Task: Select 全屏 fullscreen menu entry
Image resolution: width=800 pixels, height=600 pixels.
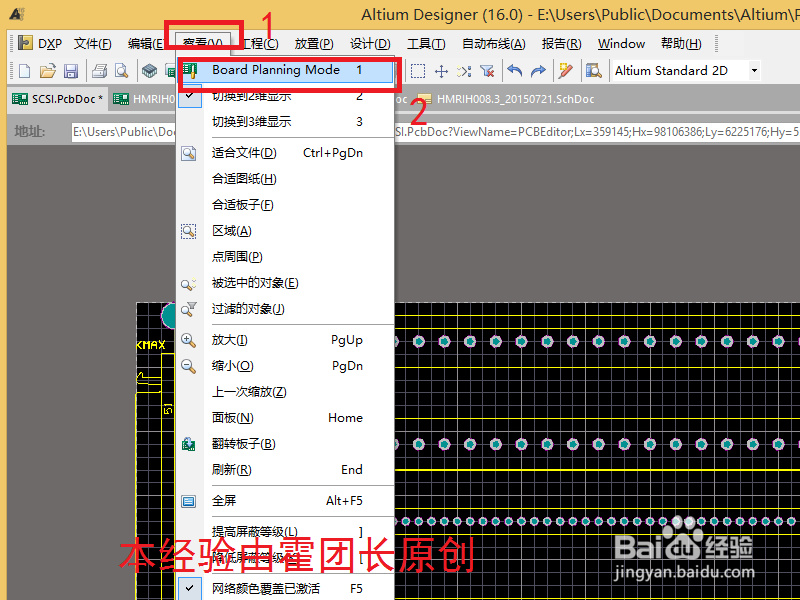Action: pyautogui.click(x=286, y=501)
